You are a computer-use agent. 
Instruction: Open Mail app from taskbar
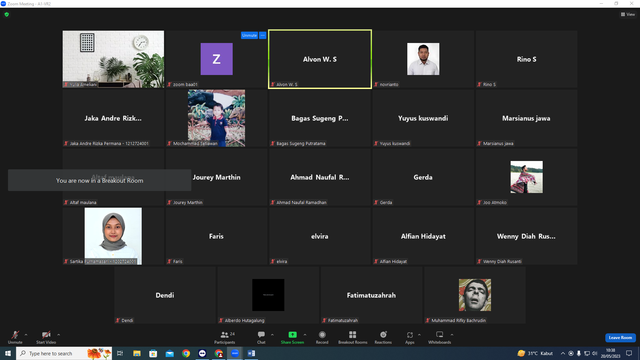[x=169, y=353]
